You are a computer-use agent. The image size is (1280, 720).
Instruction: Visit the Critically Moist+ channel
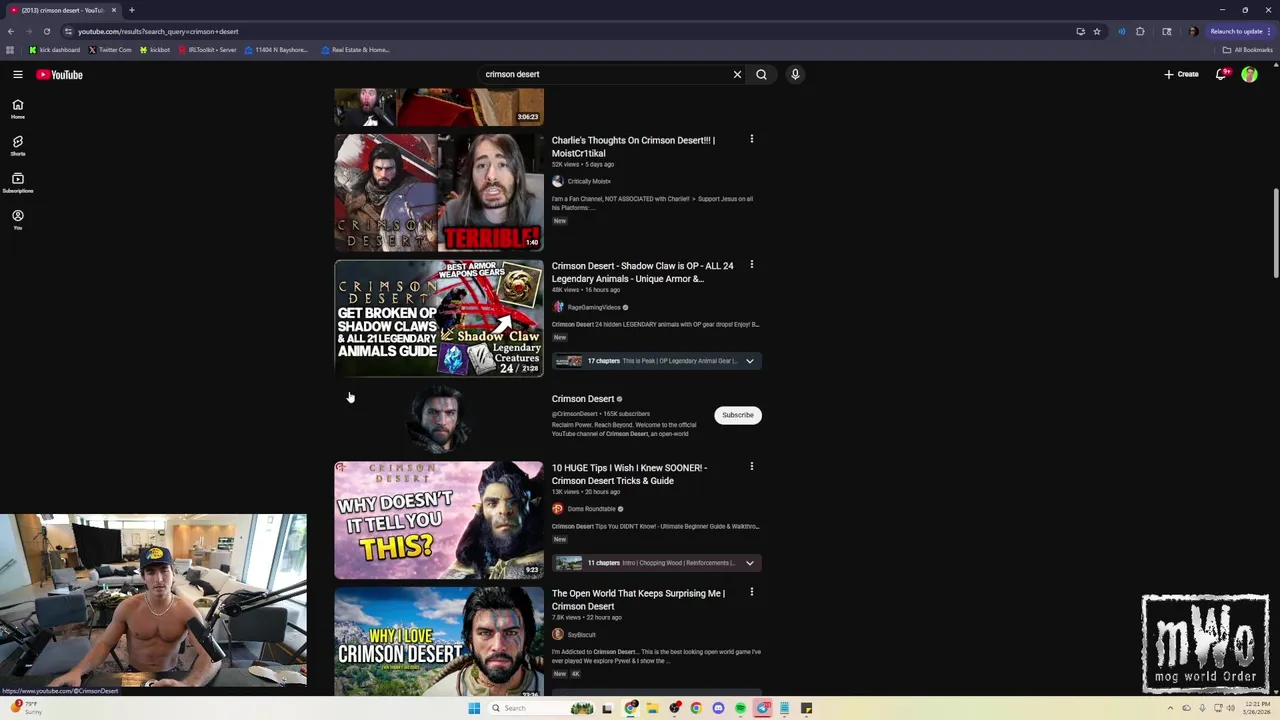pos(589,182)
